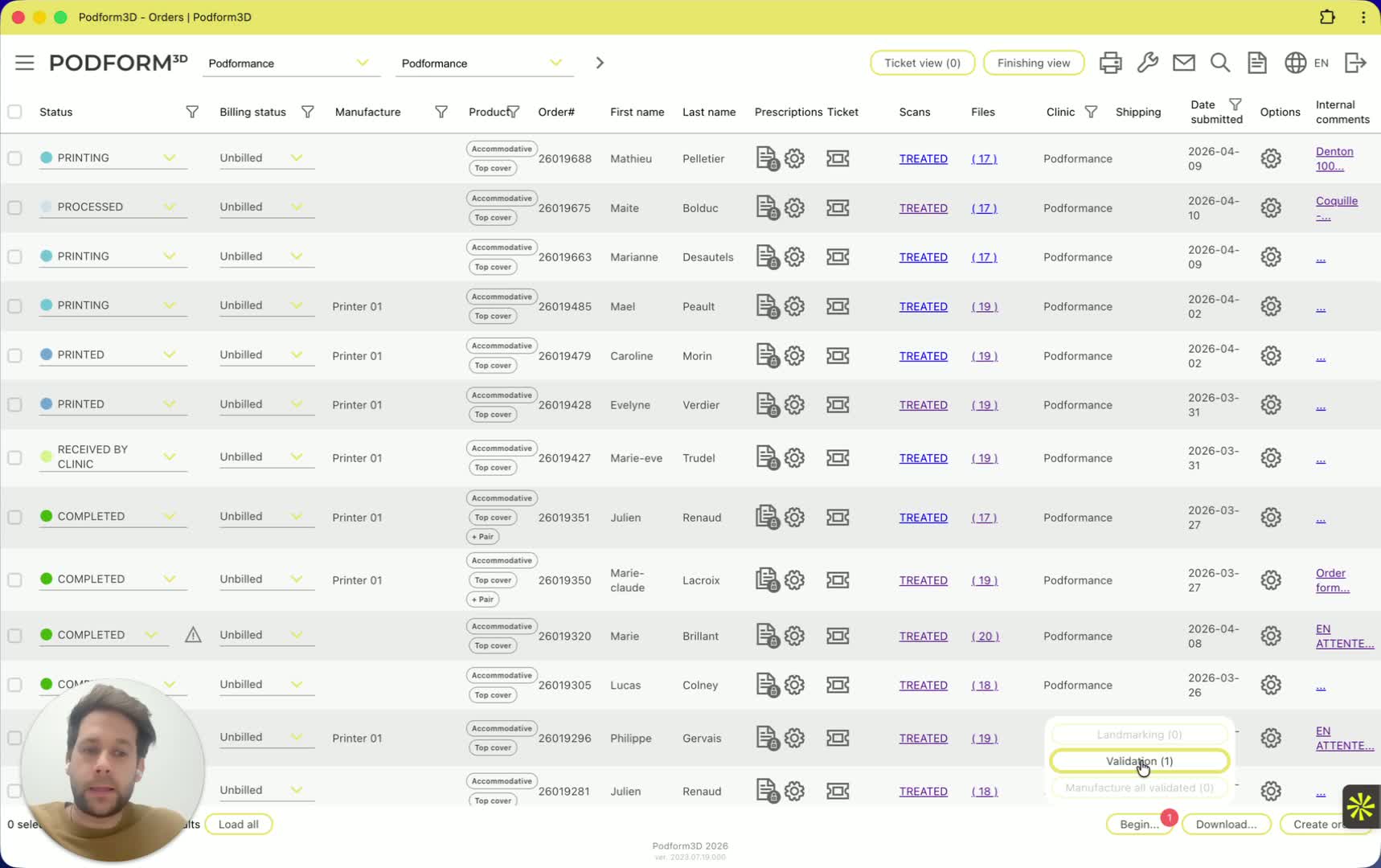Open prescription settings gear for Maite Bolduc
1381x868 pixels.
coord(794,207)
